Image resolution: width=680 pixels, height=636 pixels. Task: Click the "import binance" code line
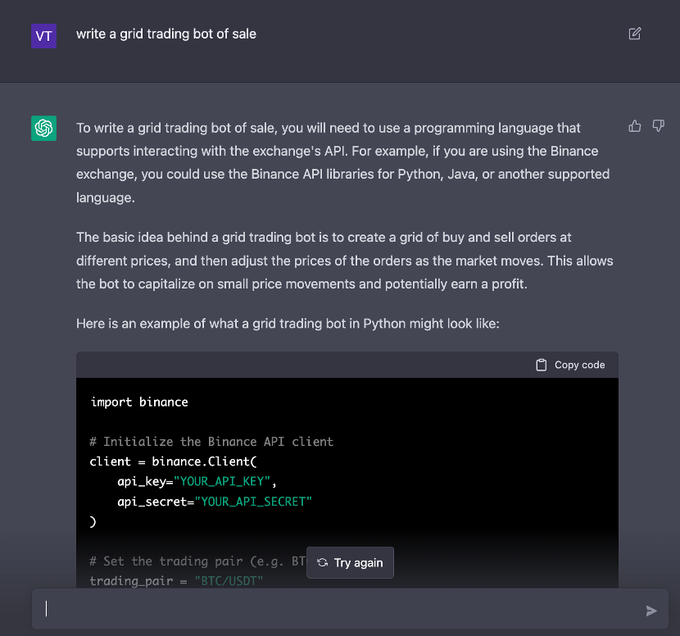click(x=139, y=402)
